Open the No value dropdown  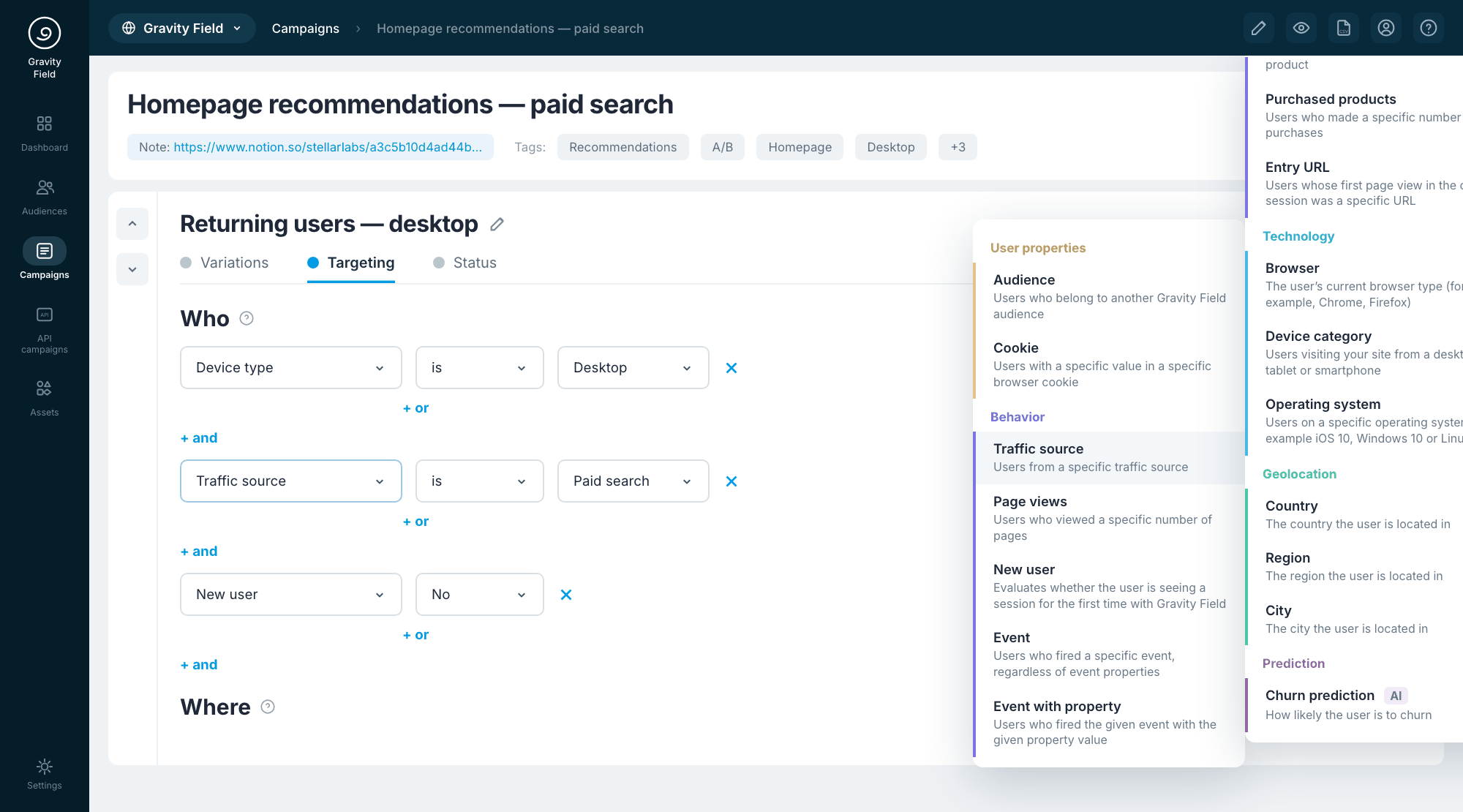(480, 594)
